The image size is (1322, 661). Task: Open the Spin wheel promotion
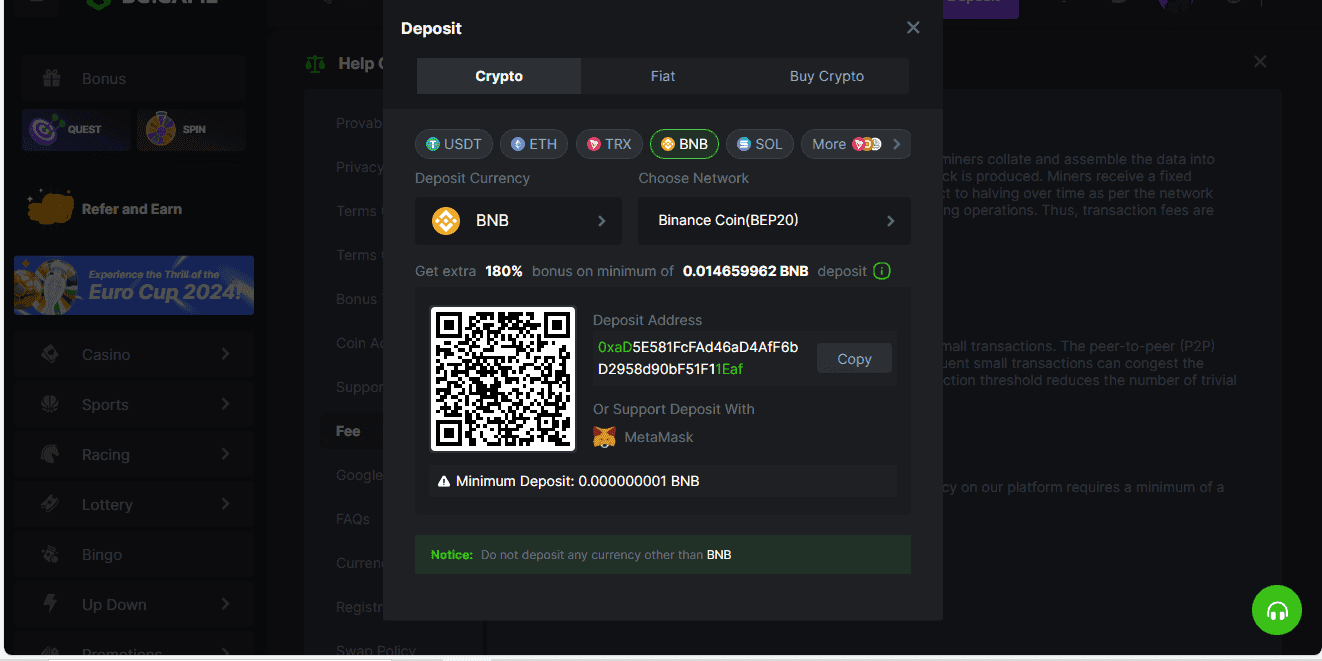pos(191,130)
